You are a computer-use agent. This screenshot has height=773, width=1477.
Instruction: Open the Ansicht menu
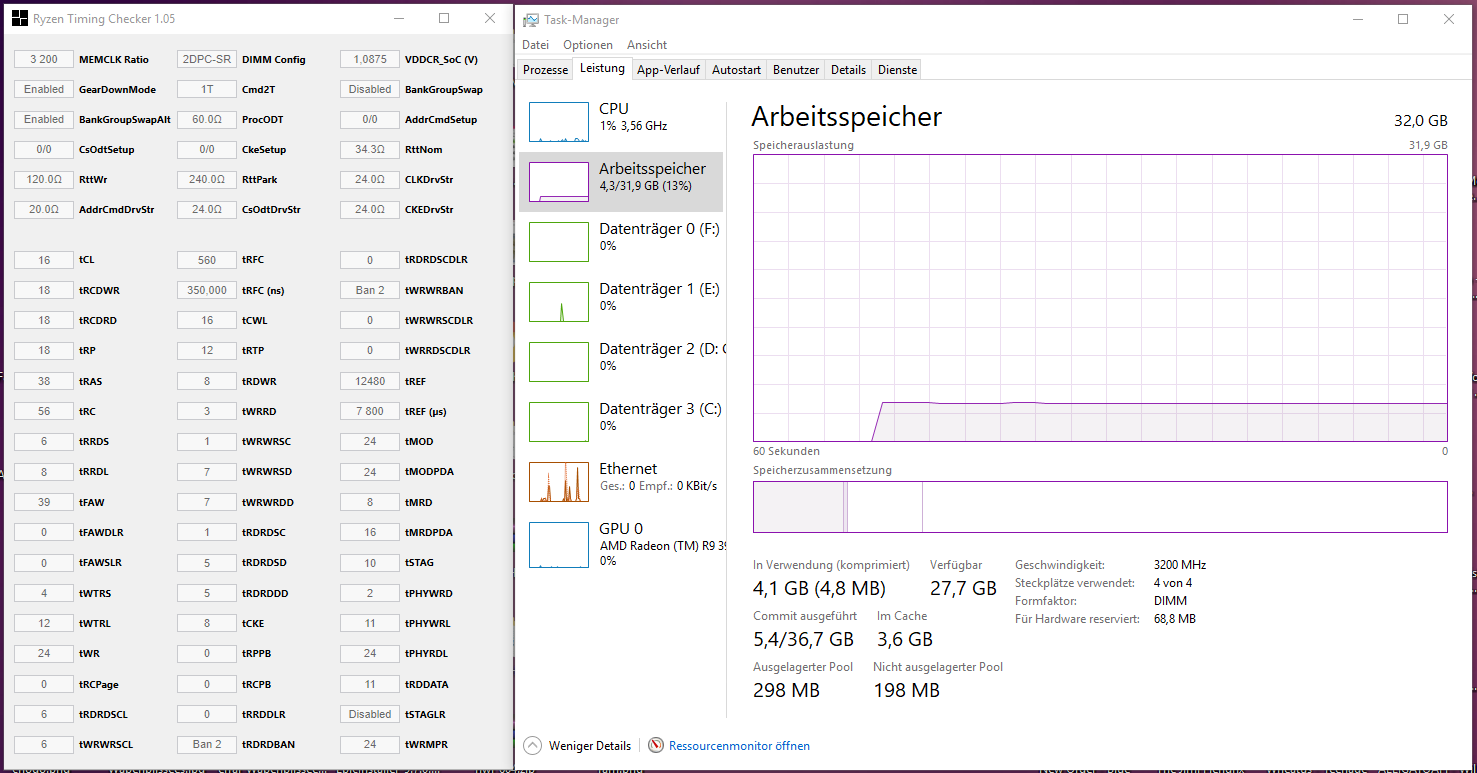(647, 45)
